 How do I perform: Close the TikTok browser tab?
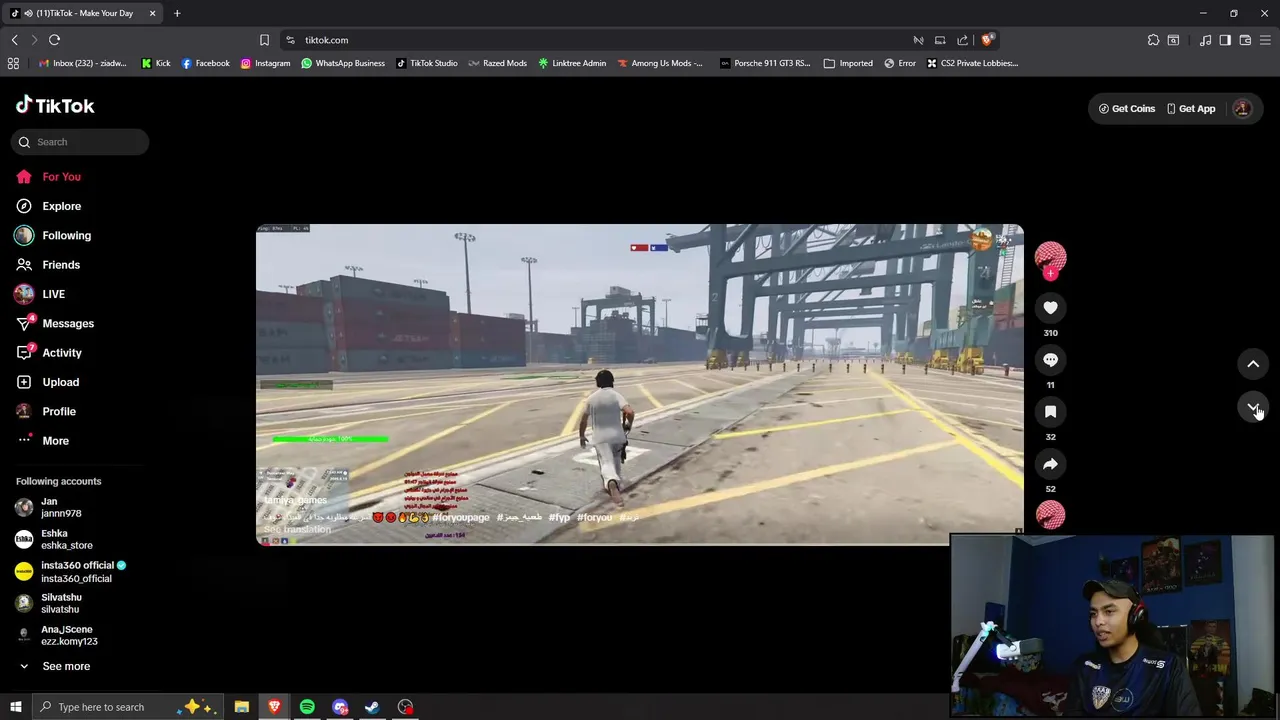point(152,13)
